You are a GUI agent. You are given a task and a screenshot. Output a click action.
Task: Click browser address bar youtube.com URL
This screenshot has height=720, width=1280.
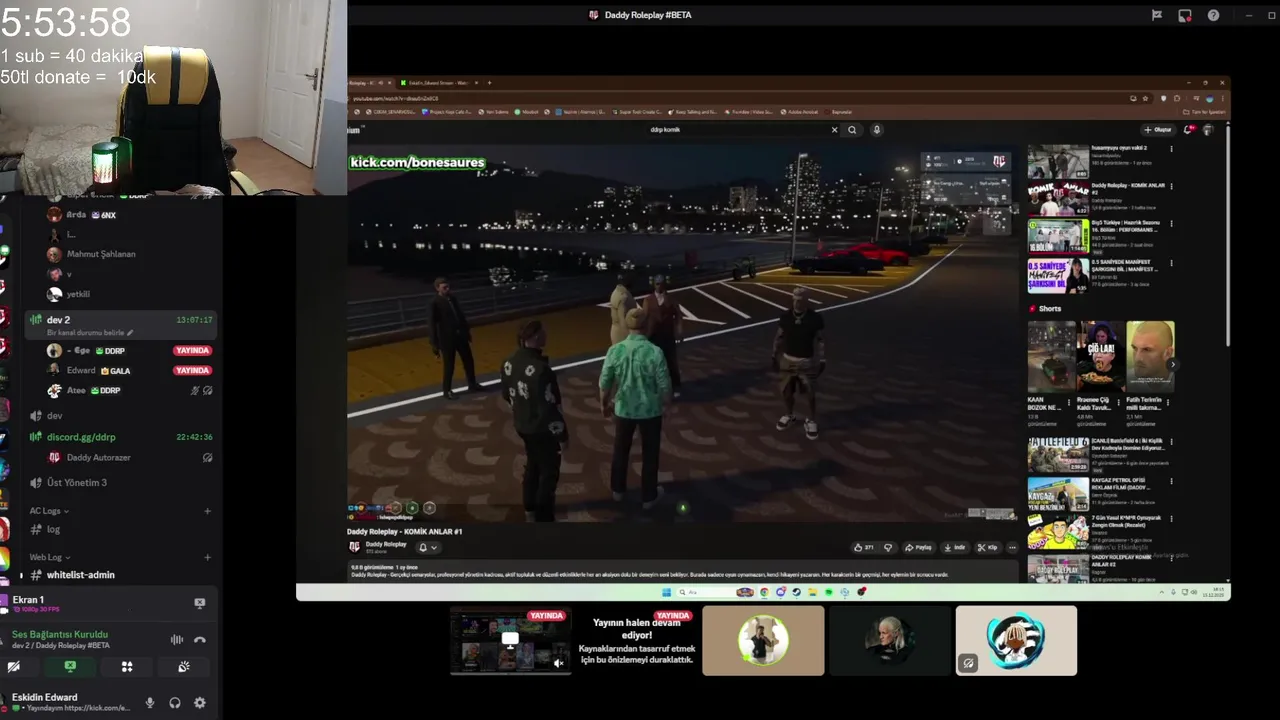click(395, 98)
